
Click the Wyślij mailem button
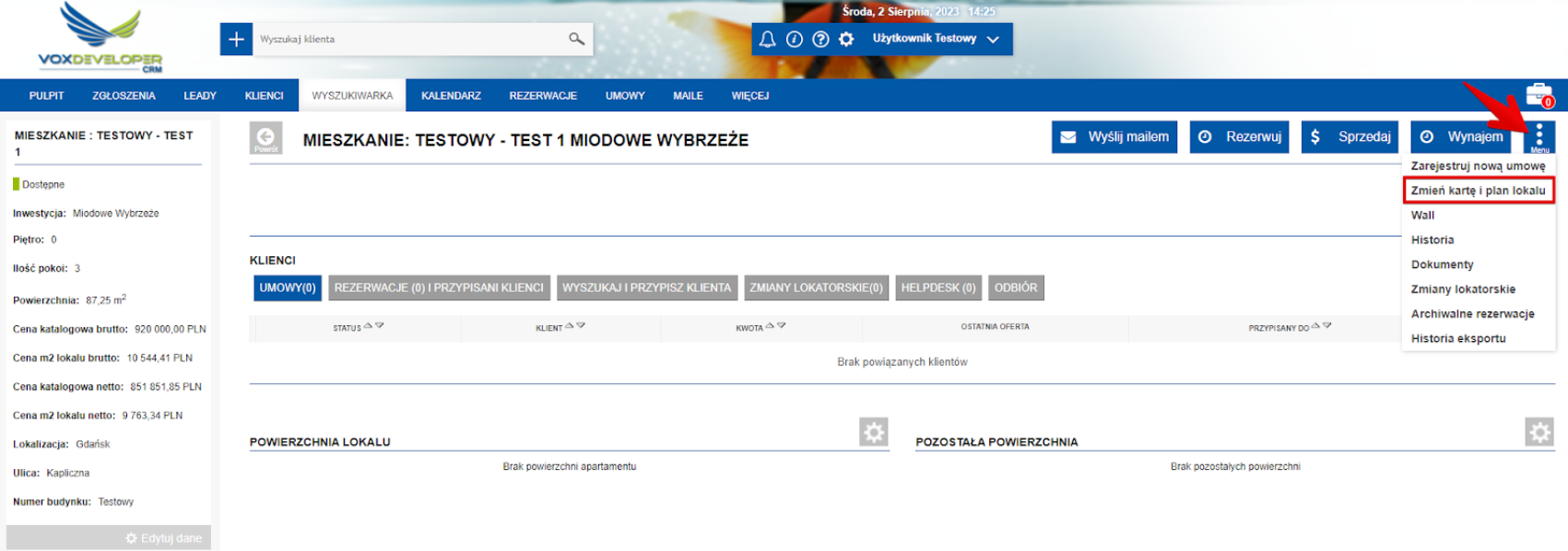1114,136
